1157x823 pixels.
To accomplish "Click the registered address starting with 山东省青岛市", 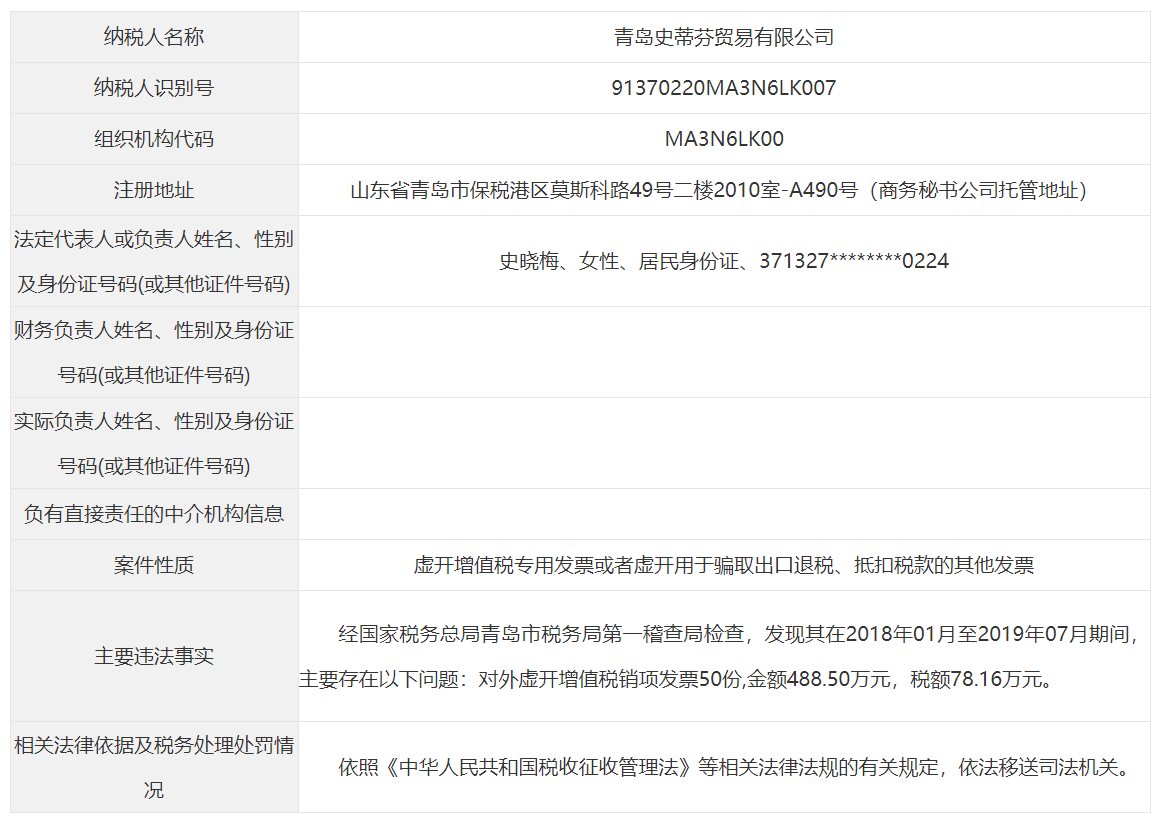I will pos(717,190).
